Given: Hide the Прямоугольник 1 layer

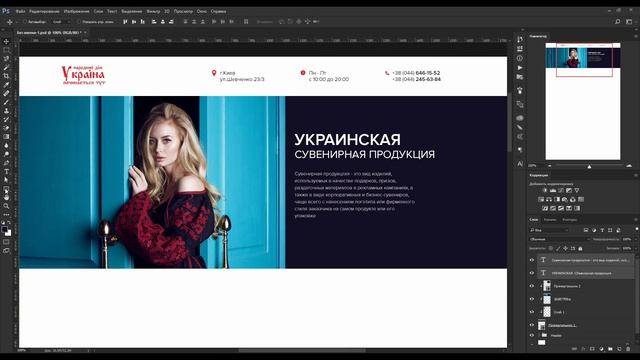Looking at the screenshot, I should [x=532, y=325].
